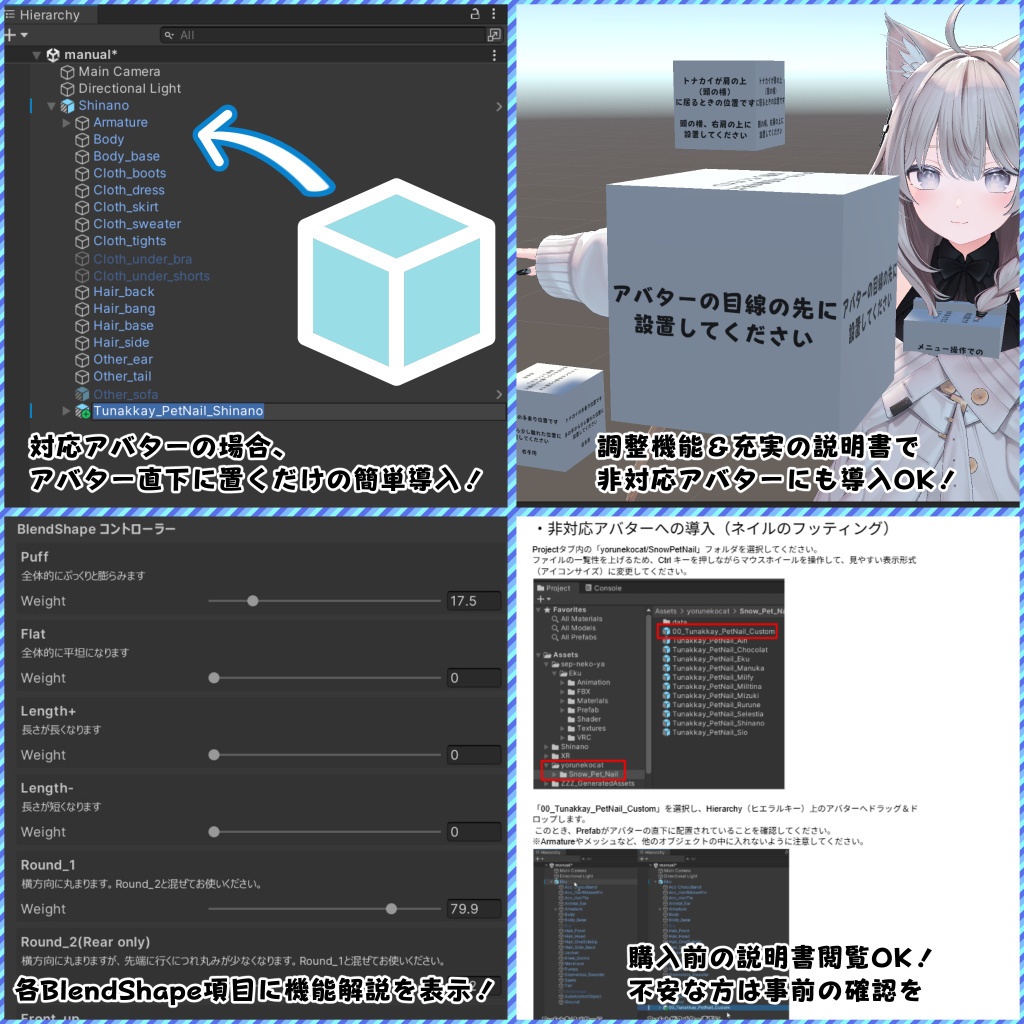Screen dimensions: 1024x1024
Task: Click the Directional Light icon
Action: point(67,88)
